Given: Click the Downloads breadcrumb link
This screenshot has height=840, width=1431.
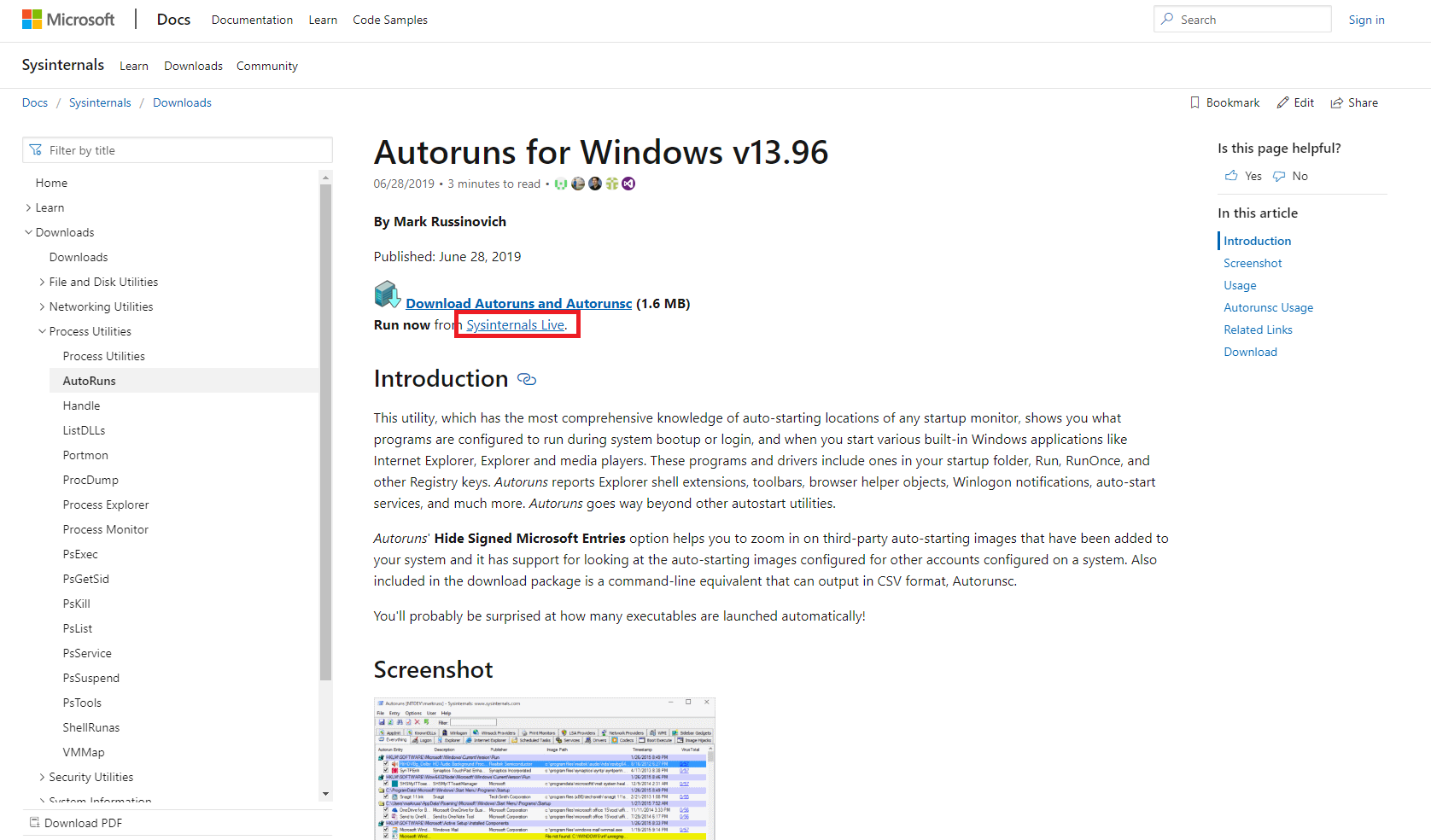Looking at the screenshot, I should pos(182,102).
